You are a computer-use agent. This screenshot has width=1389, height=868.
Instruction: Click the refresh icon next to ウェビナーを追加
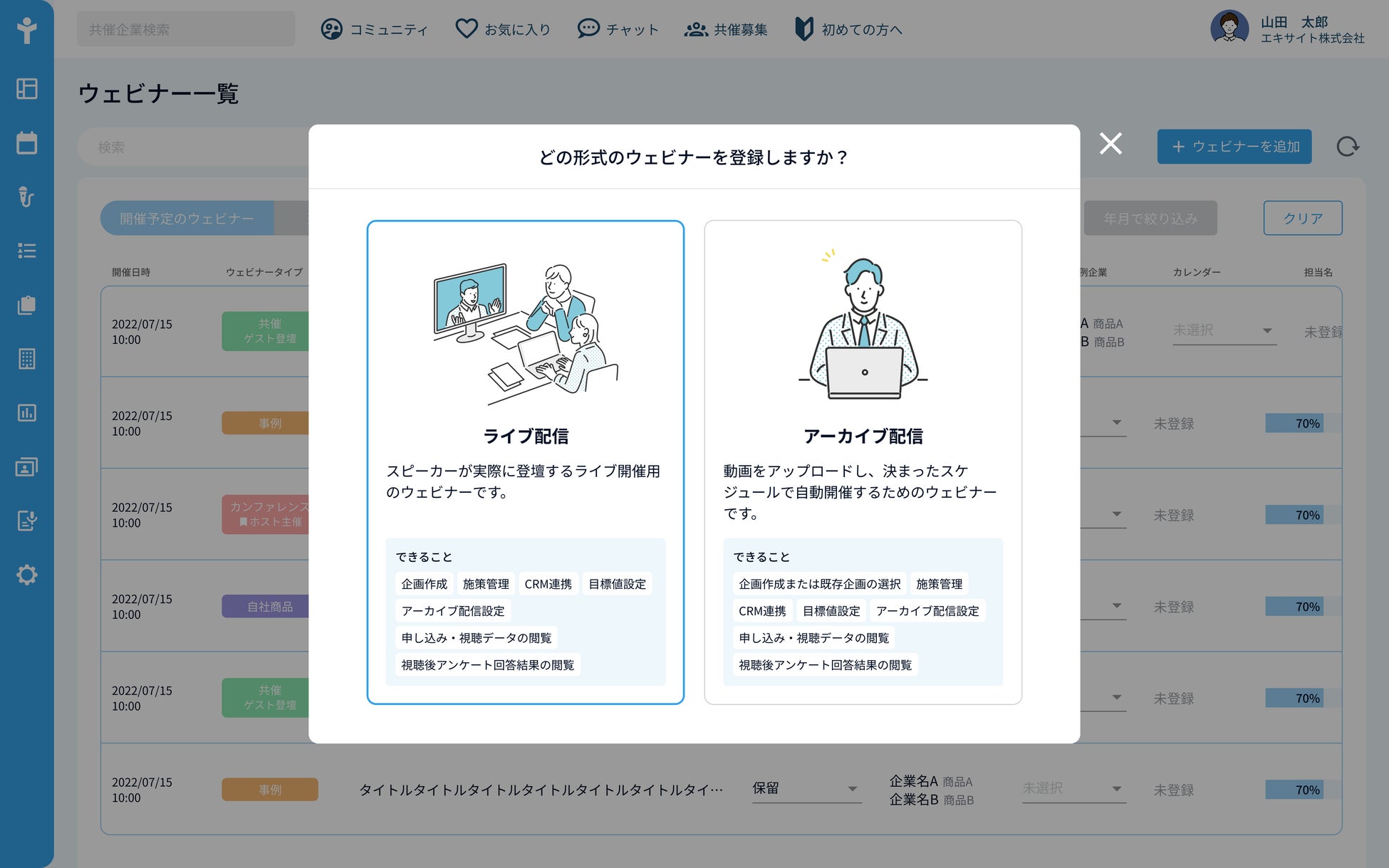[x=1347, y=147]
